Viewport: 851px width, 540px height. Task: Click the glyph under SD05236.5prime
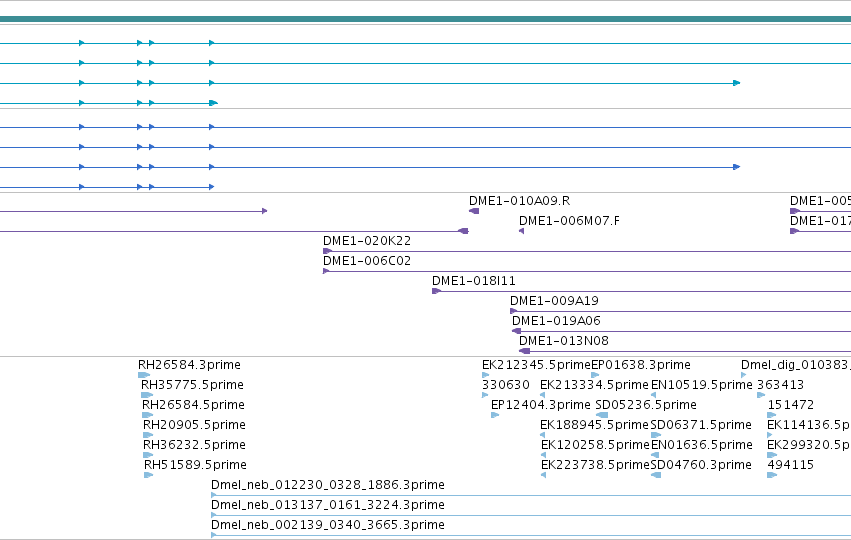pos(602,415)
